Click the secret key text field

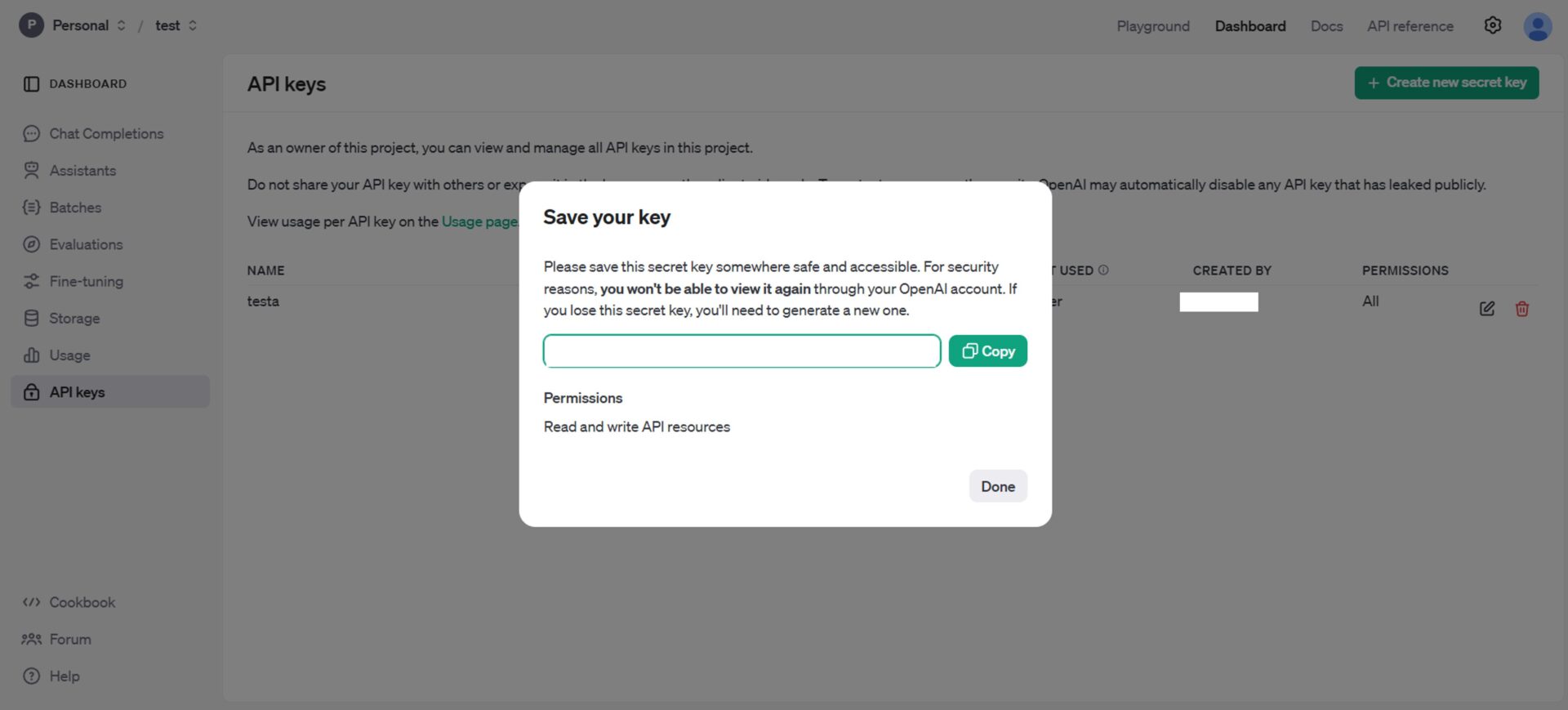[742, 351]
